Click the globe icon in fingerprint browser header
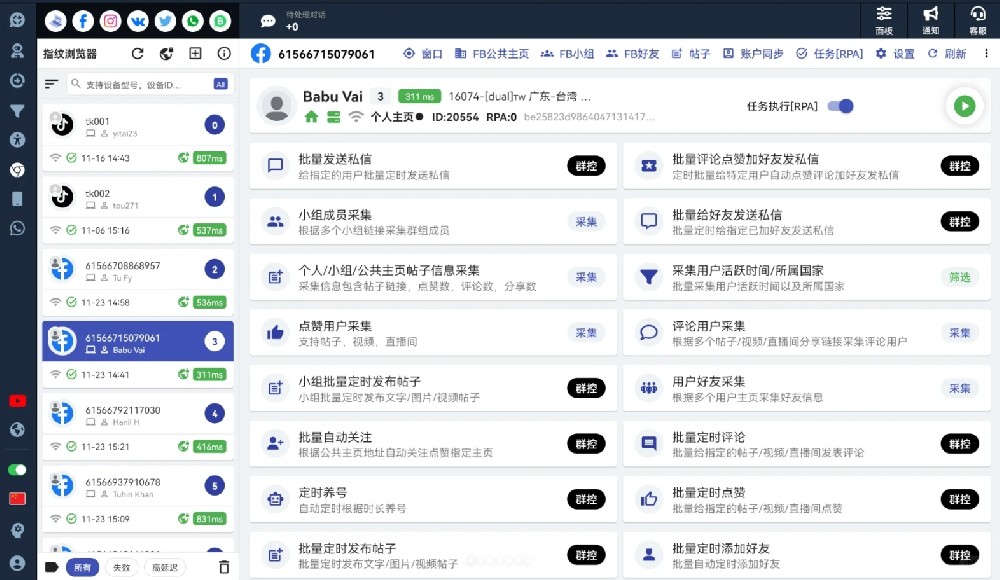1000x580 pixels. pos(166,54)
